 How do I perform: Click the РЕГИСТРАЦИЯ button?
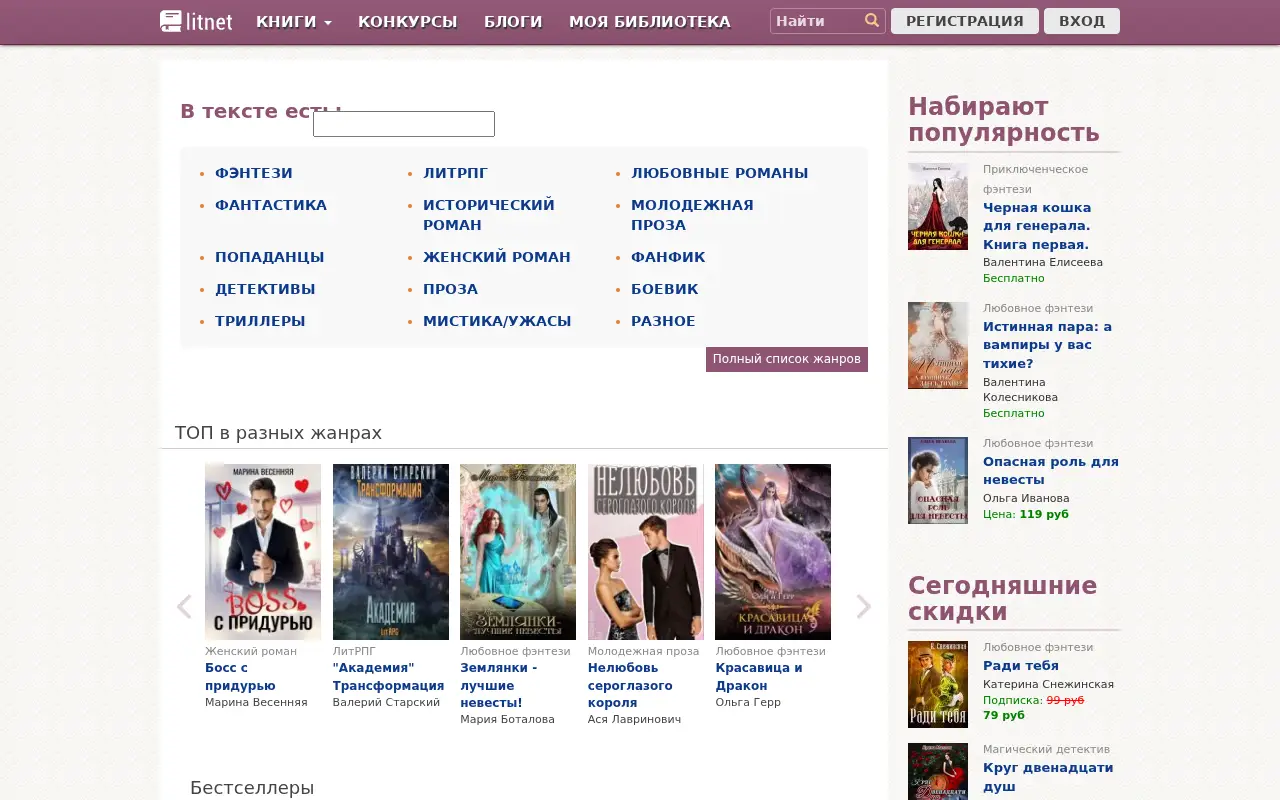tap(965, 21)
